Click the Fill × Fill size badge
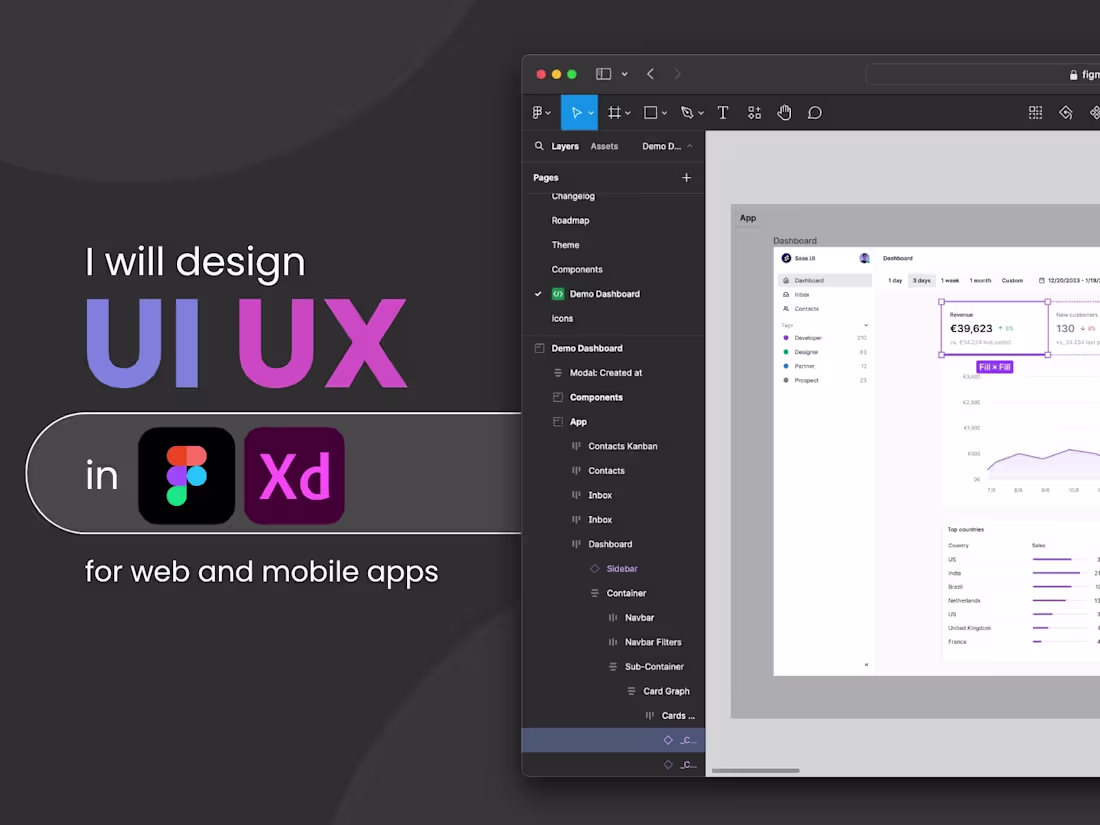 click(995, 367)
